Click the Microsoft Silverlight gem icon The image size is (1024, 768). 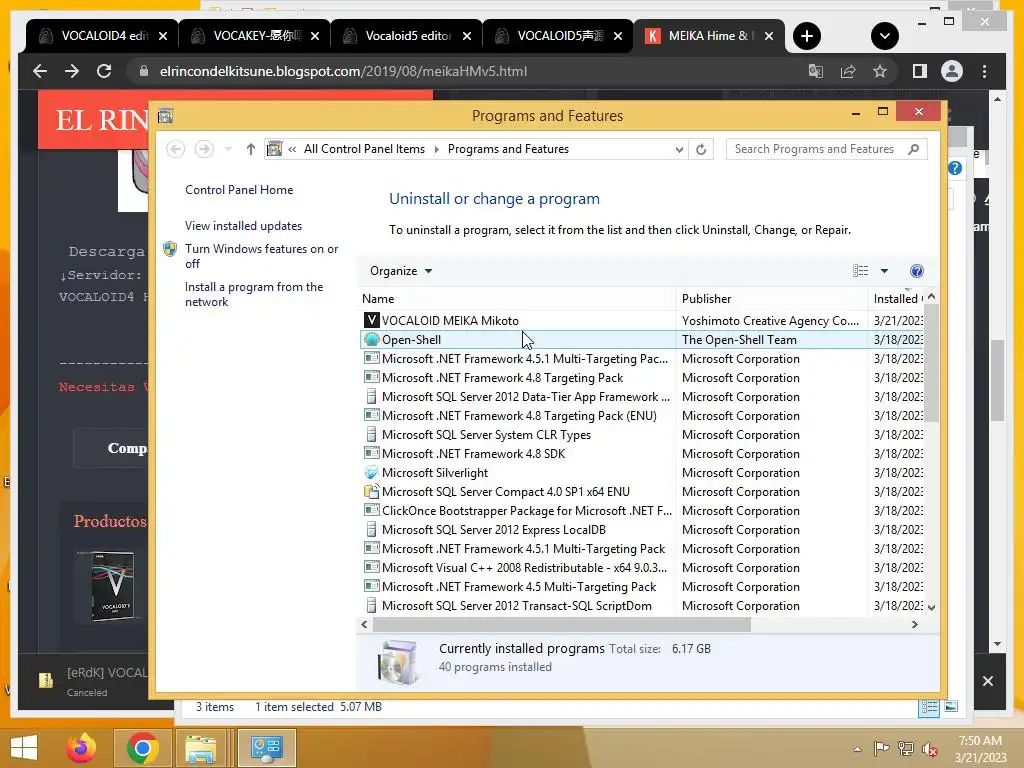(x=371, y=472)
